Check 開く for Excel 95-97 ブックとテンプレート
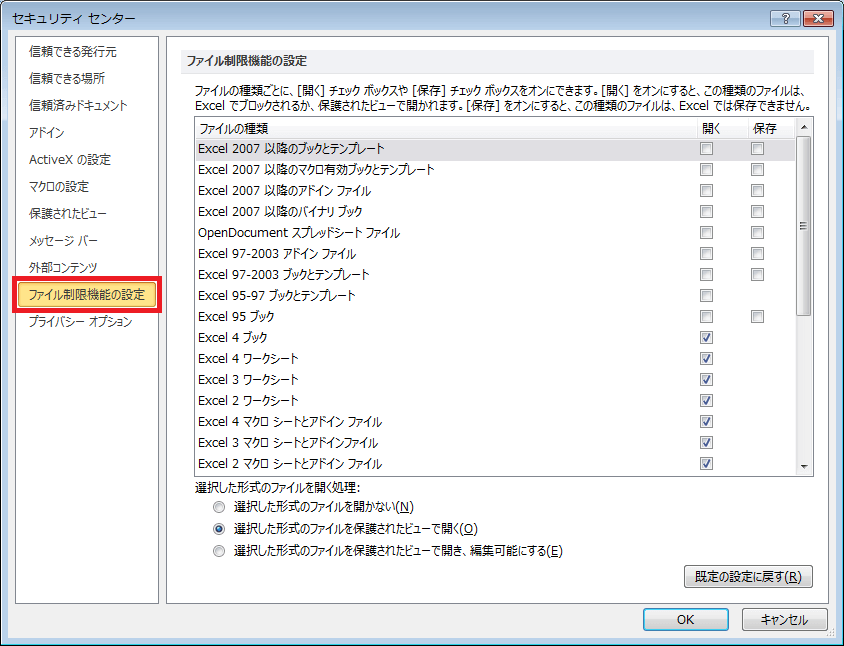844x646 pixels. (x=706, y=296)
